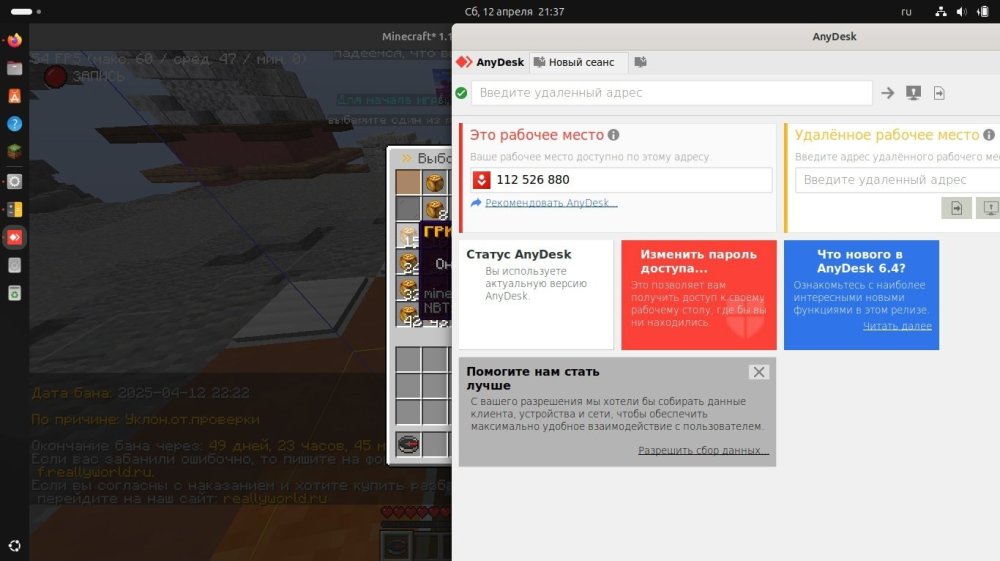This screenshot has width=1000, height=561.
Task: Click the file transfer button under the remote address field
Action: 956,208
